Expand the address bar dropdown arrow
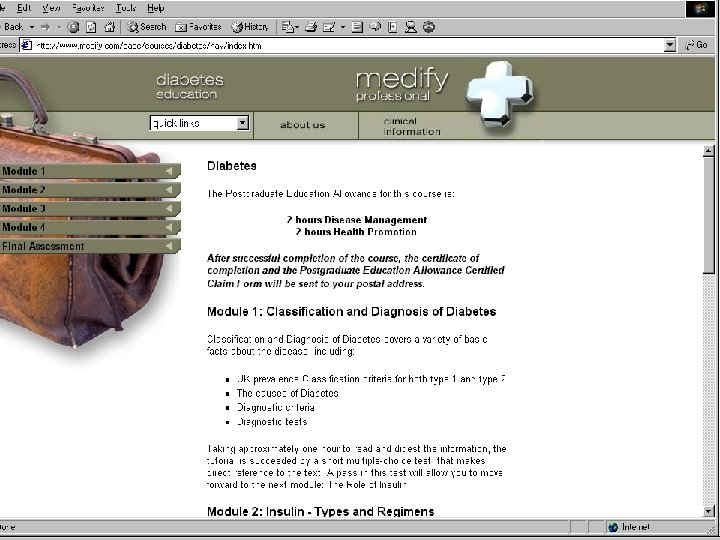Screen dimensions: 720x540 (670, 45)
